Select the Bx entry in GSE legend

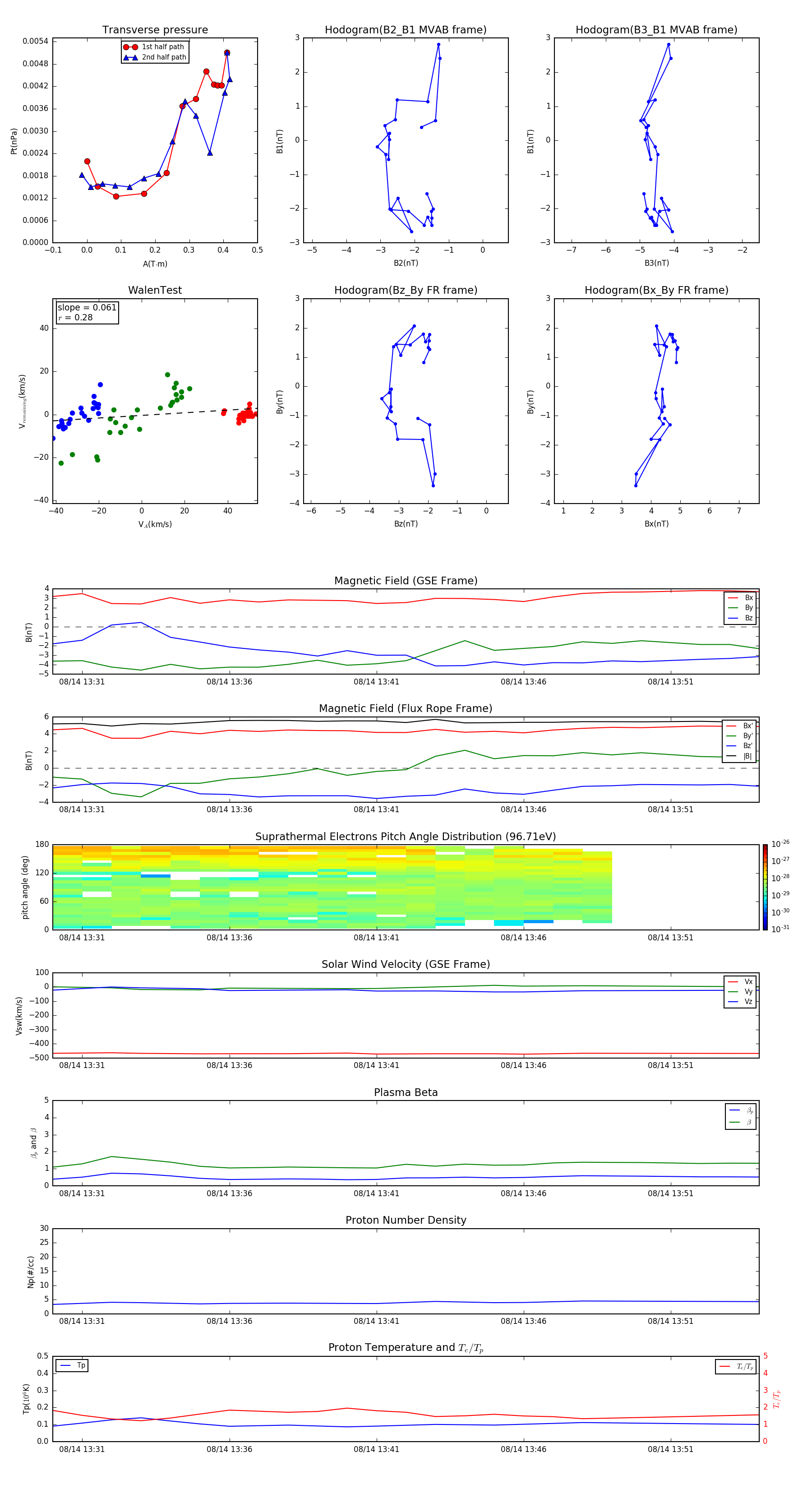pyautogui.click(x=740, y=598)
